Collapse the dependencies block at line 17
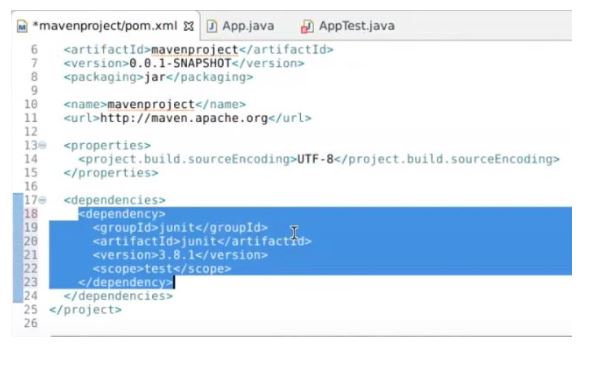This screenshot has height=377, width=612. [x=42, y=200]
